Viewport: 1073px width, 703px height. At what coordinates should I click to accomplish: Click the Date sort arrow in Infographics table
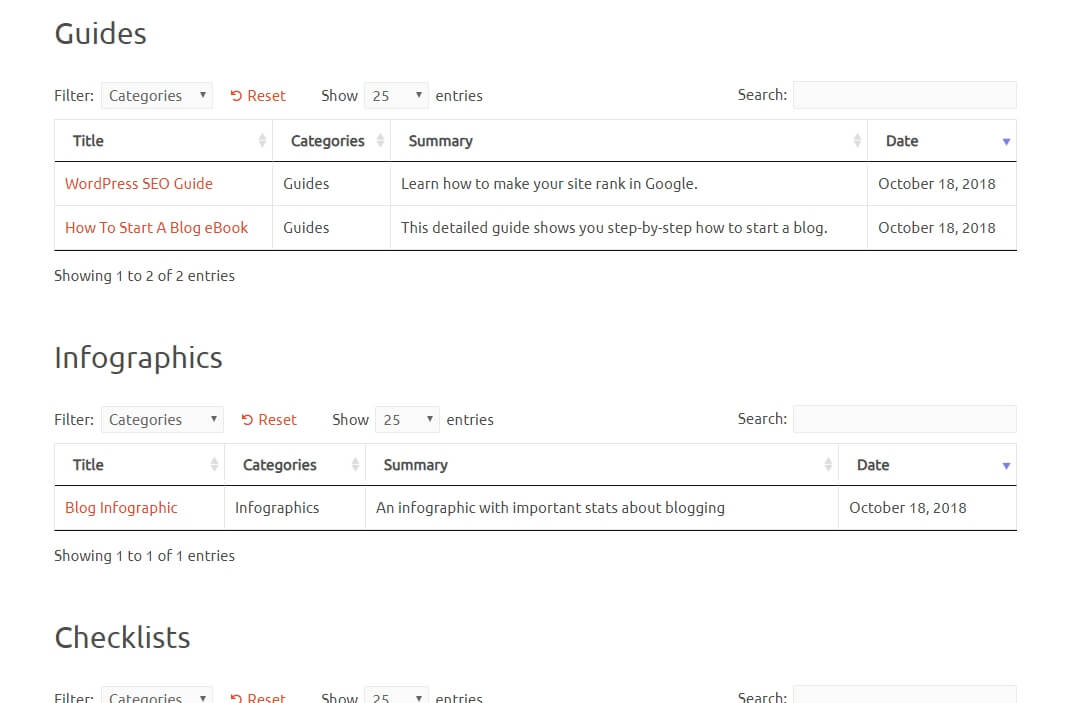[1005, 464]
